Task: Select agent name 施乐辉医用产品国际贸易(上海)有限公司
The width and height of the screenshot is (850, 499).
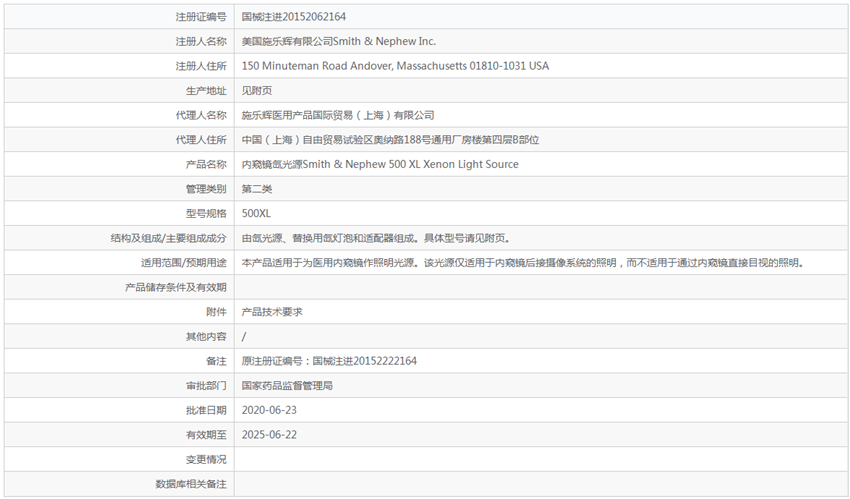Action: pyautogui.click(x=338, y=115)
